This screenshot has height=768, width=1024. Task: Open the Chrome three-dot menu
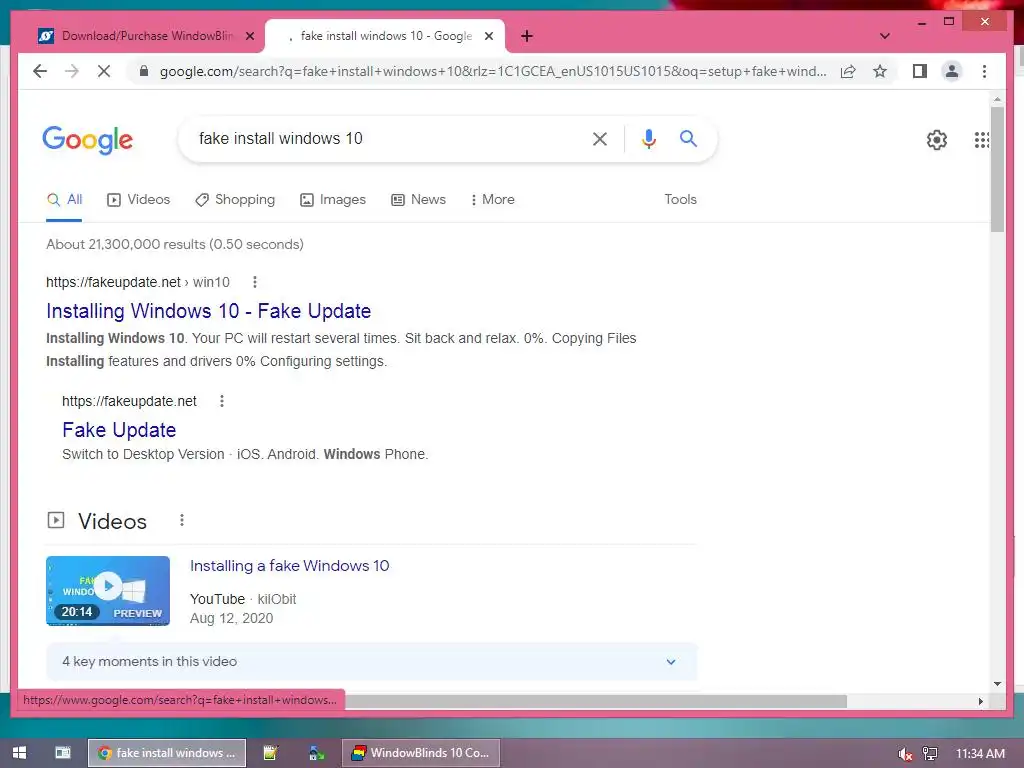984,71
